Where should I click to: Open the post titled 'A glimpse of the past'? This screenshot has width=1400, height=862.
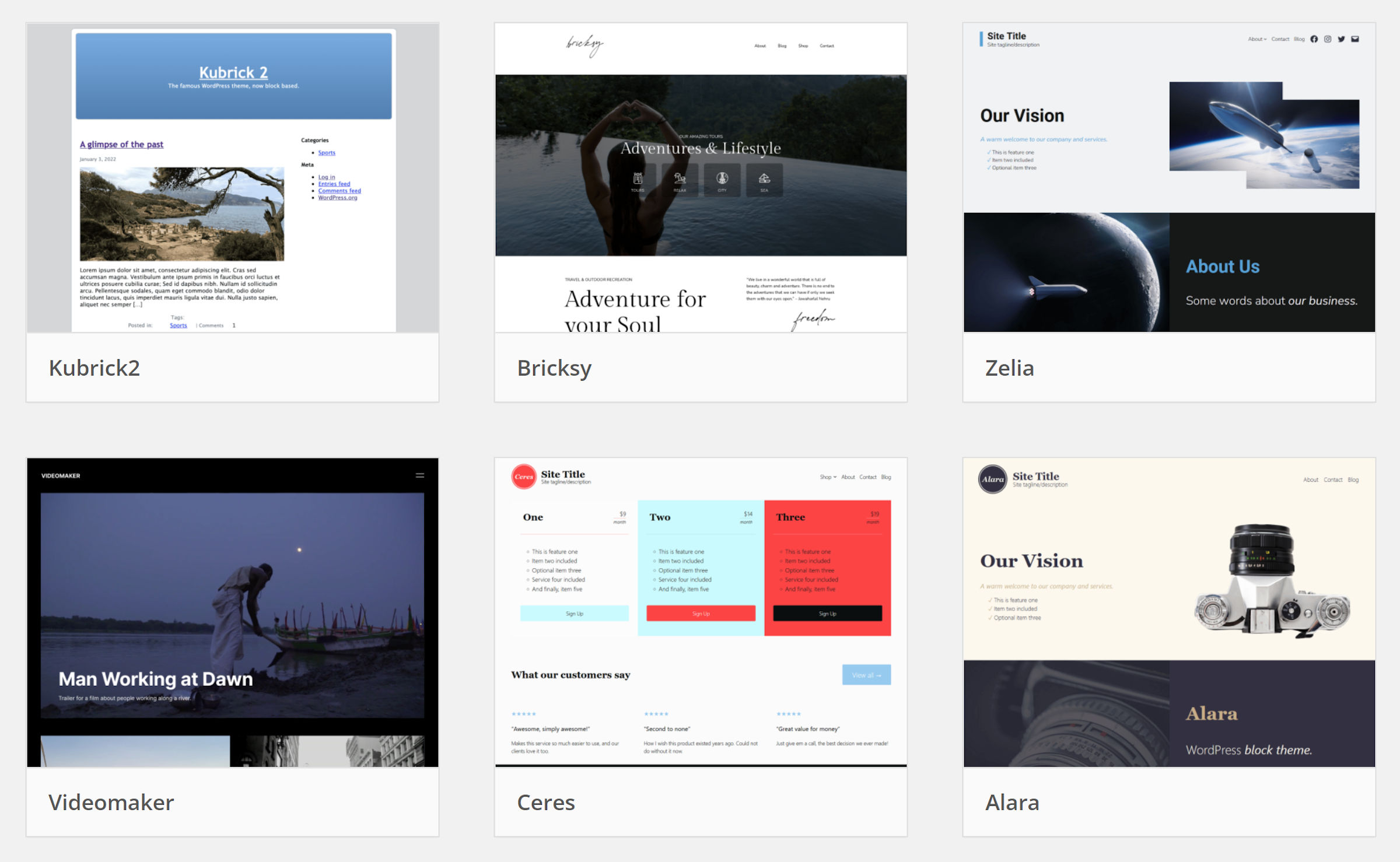(121, 144)
